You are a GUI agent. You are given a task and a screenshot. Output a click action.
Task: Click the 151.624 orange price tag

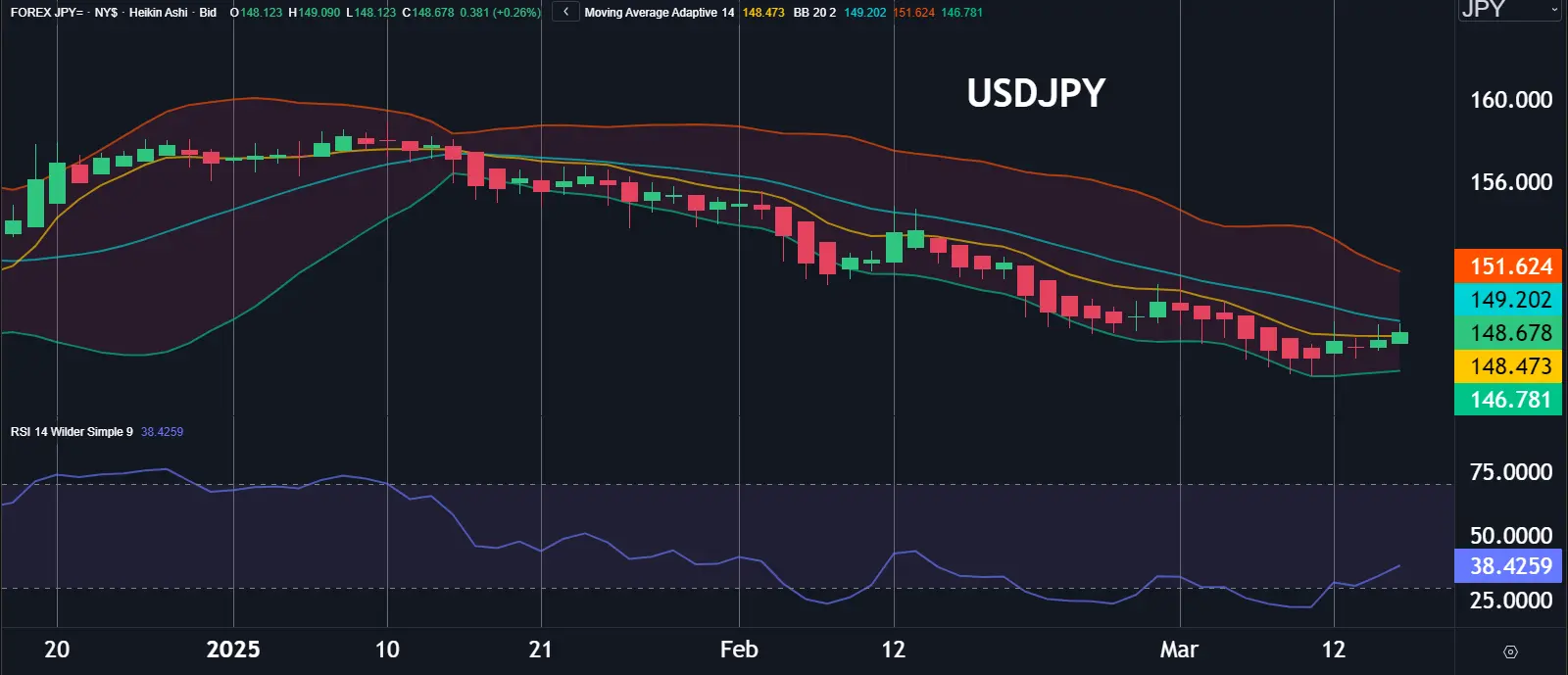(1508, 266)
